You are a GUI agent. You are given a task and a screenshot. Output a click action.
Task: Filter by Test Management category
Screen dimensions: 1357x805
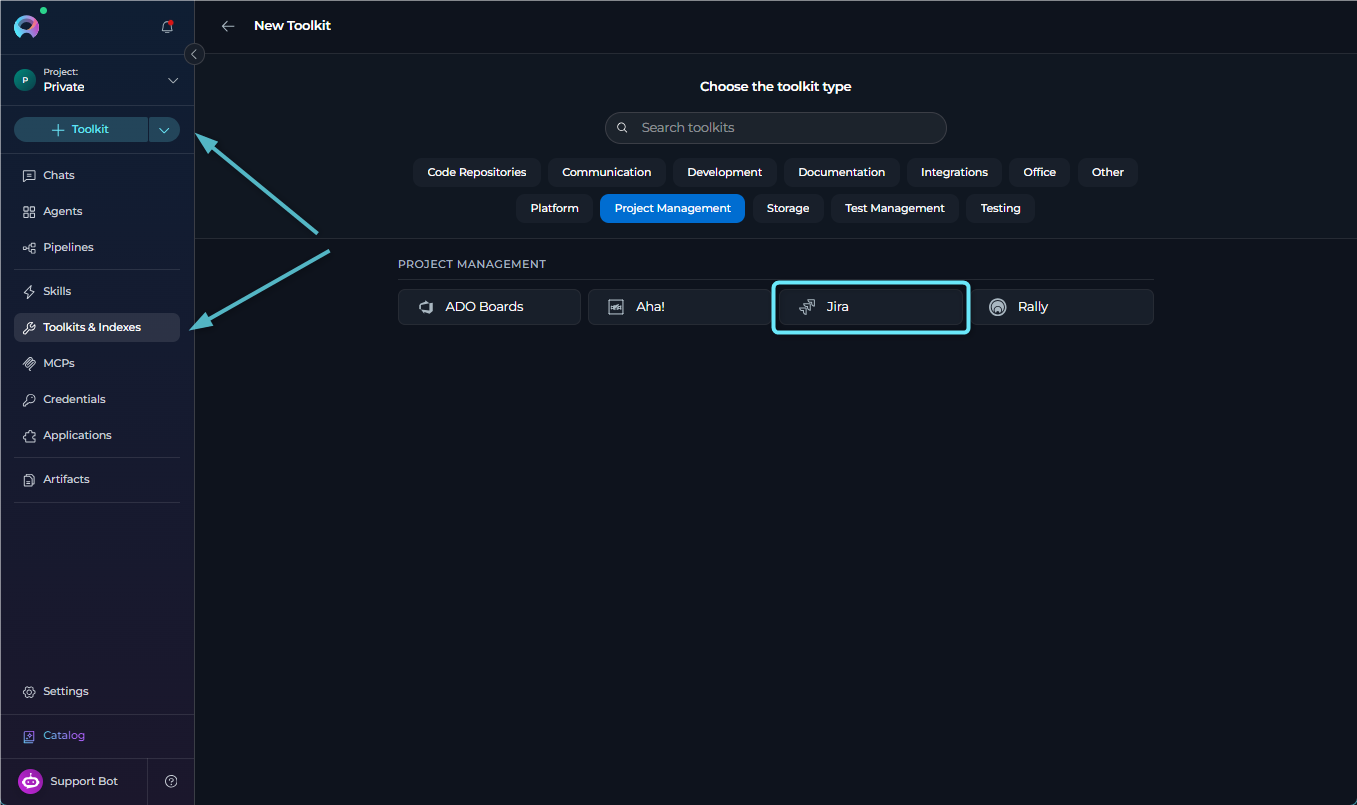pos(895,208)
